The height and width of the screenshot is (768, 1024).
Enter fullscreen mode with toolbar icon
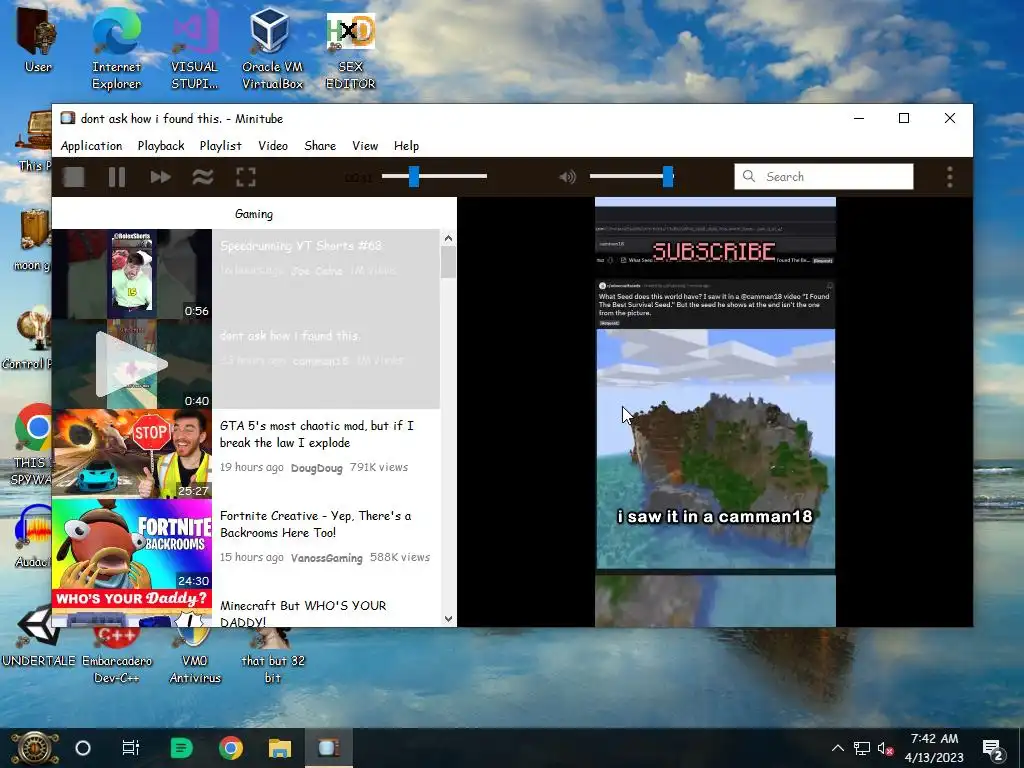246,177
